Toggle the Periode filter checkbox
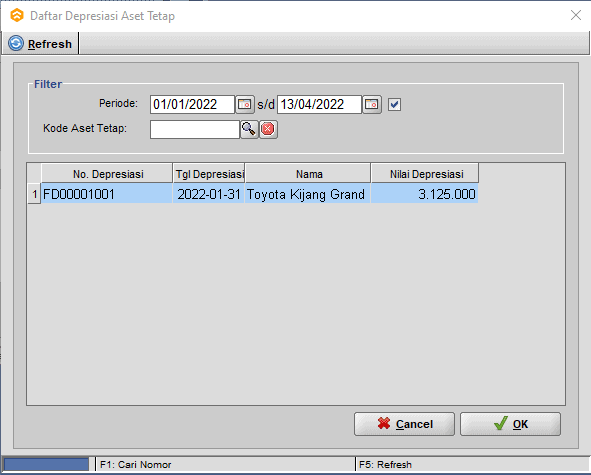Image resolution: width=591 pixels, height=475 pixels. 394,104
